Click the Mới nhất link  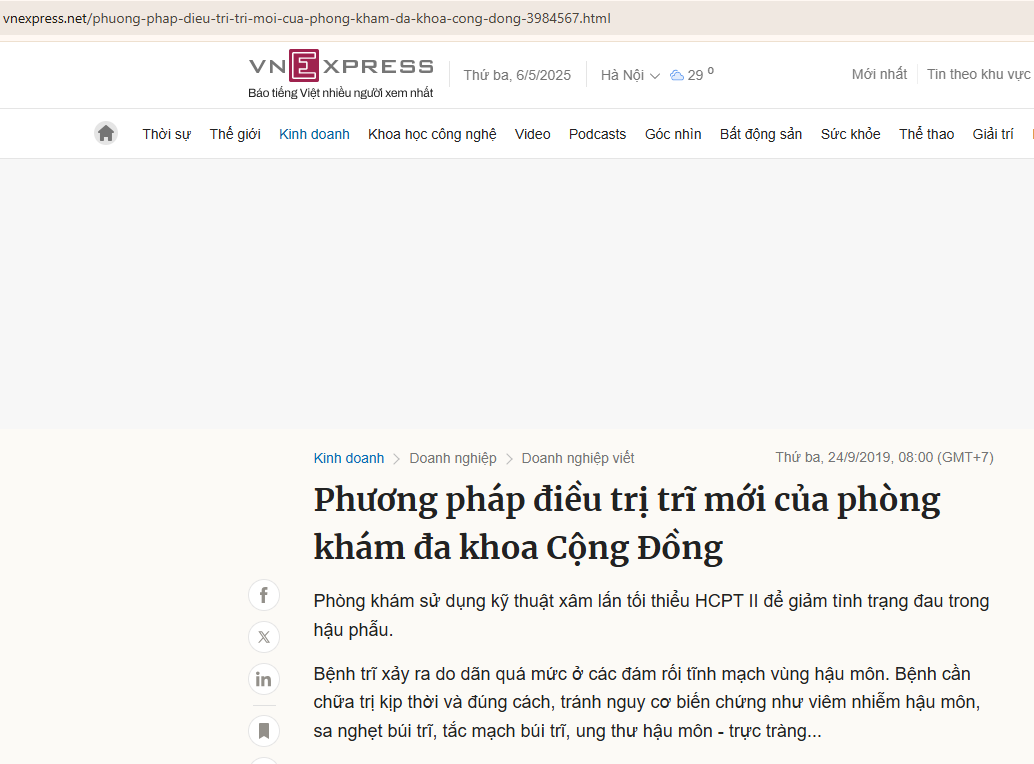(879, 74)
